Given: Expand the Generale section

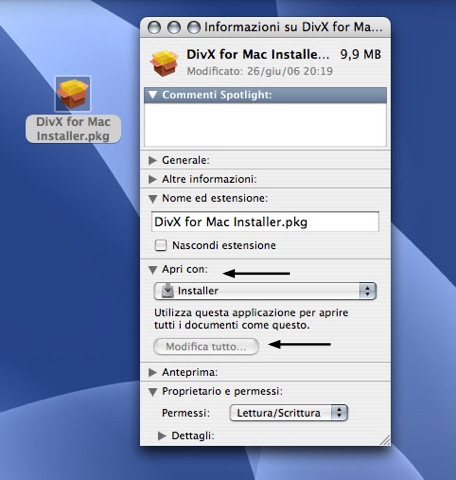Looking at the screenshot, I should pos(153,160).
